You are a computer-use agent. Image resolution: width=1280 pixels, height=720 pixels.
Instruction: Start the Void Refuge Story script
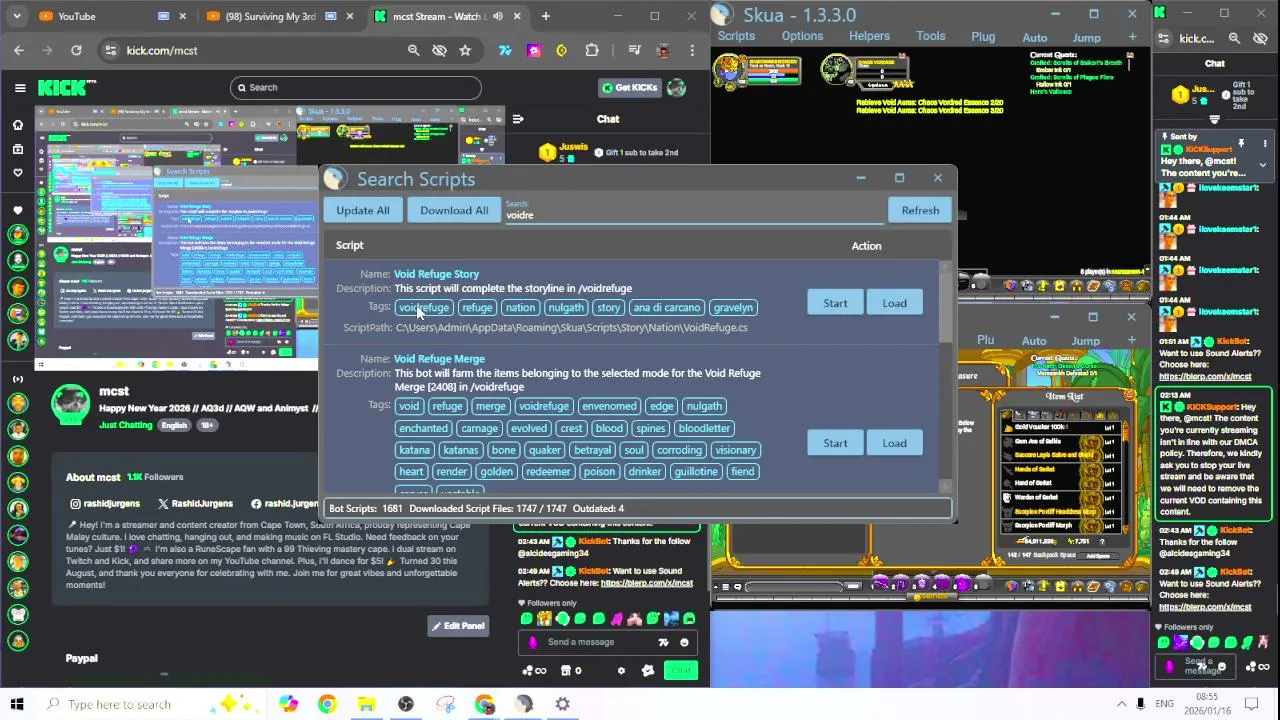835,303
